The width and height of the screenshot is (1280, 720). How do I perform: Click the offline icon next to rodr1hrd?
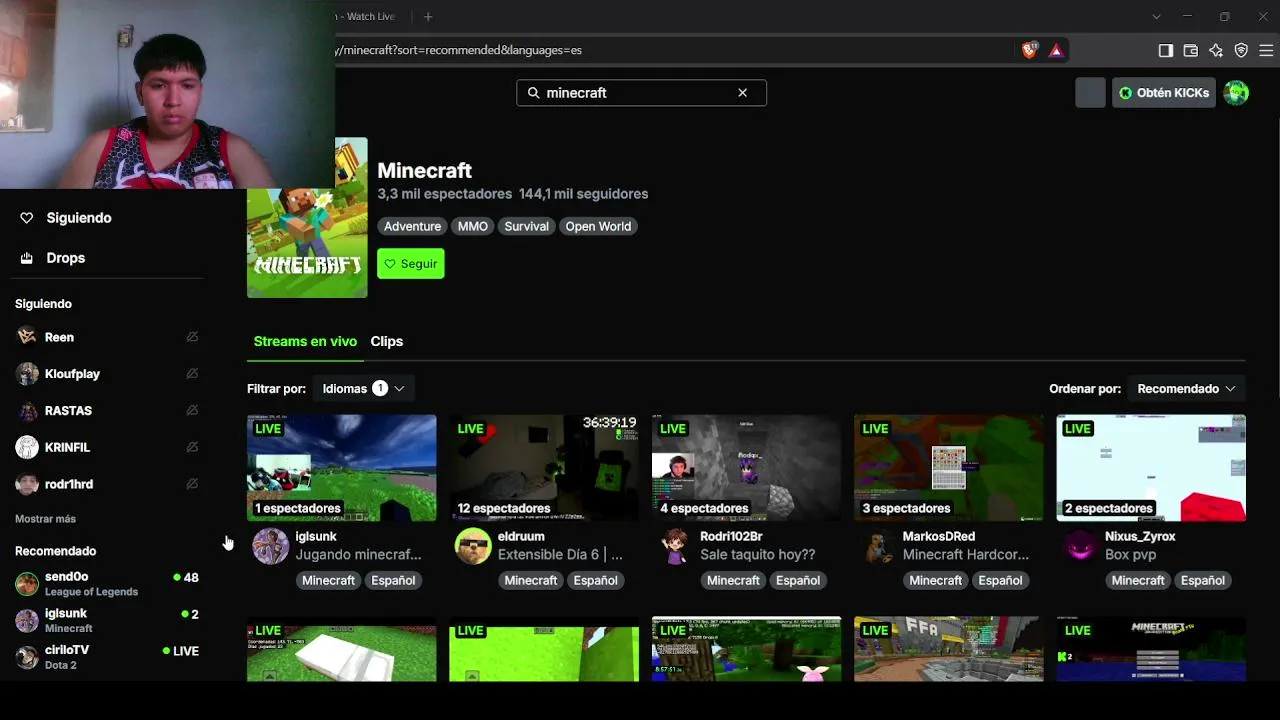192,484
